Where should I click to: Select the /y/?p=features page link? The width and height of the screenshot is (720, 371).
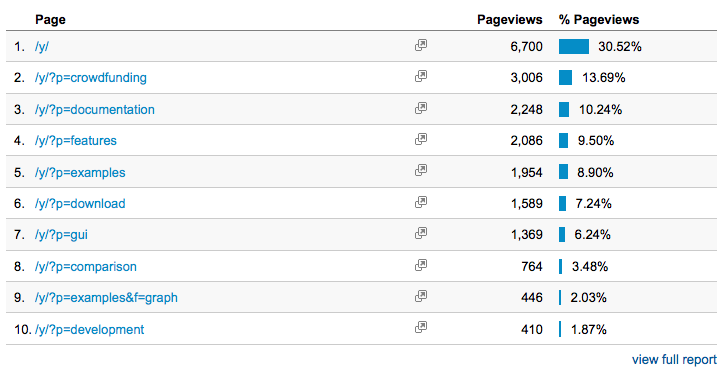75,141
